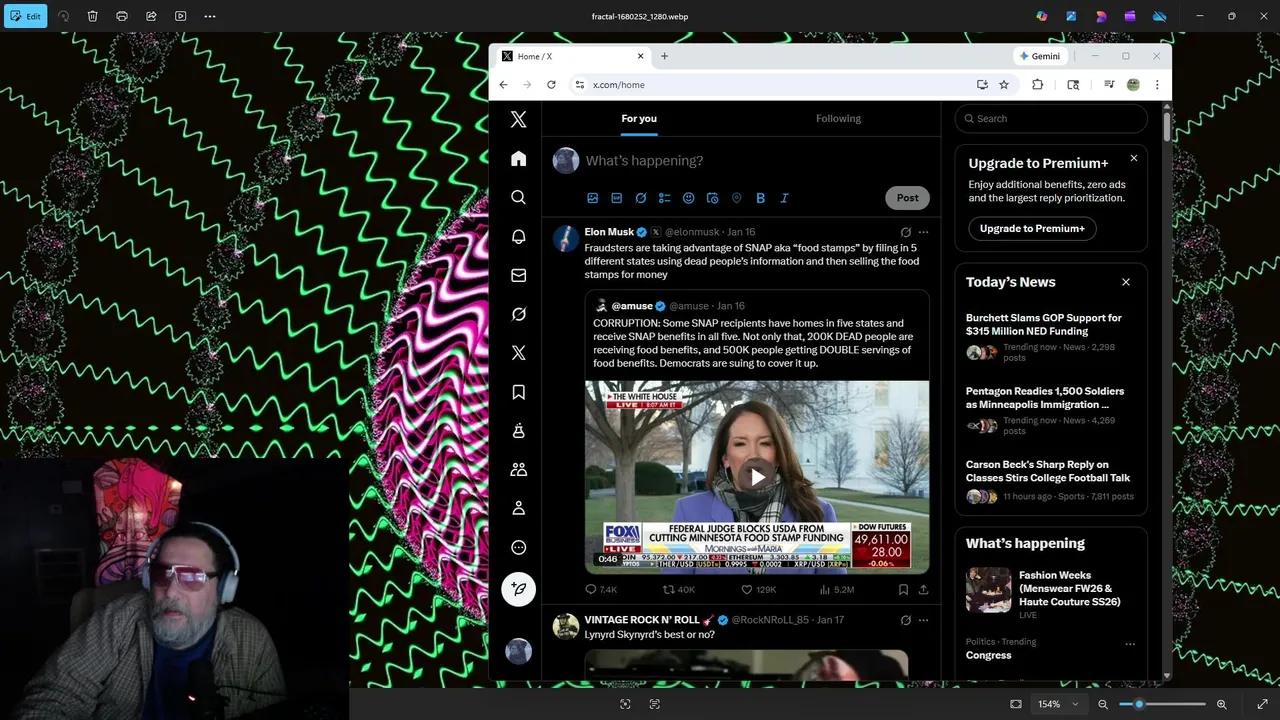Start slideshow from the Photos toolbar
This screenshot has height=720, width=1280.
pos(180,16)
